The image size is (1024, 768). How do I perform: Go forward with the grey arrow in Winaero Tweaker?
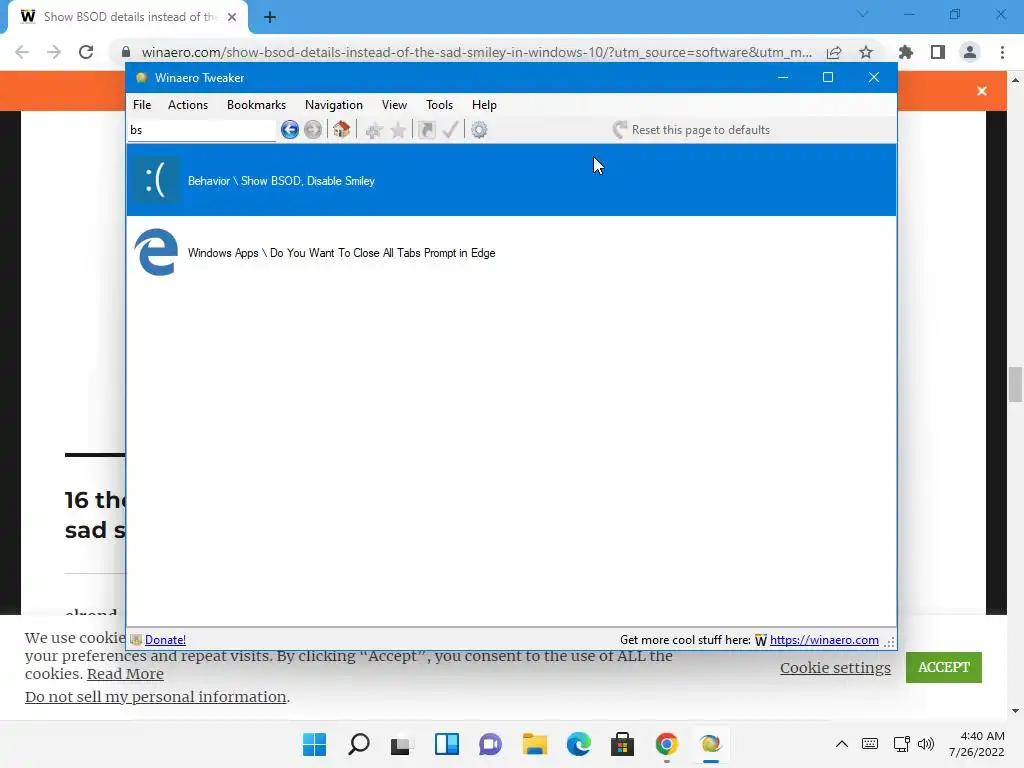pos(313,129)
